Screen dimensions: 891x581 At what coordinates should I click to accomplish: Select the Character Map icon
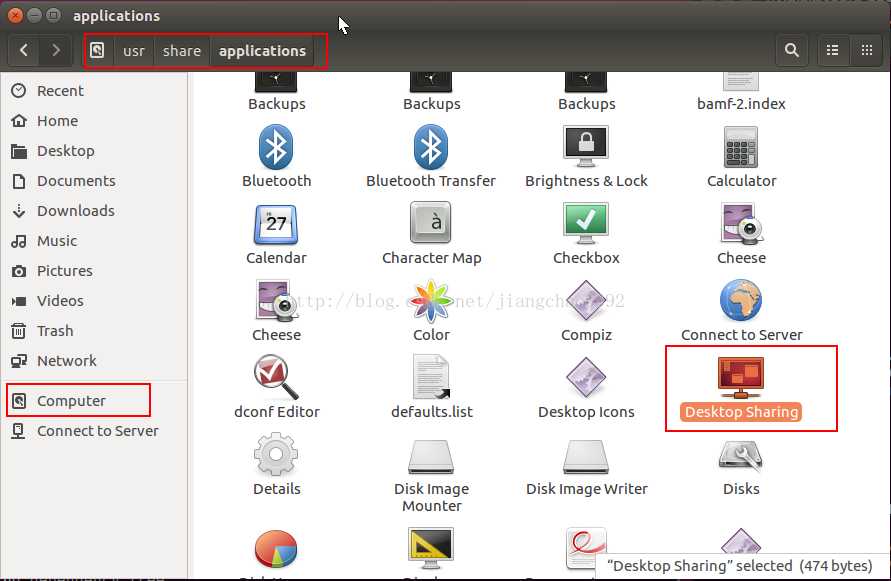point(431,222)
